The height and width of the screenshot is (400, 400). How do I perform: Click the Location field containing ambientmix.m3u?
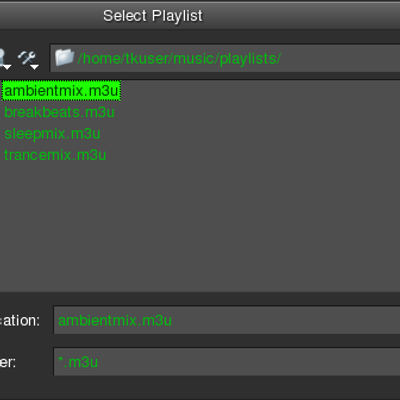pyautogui.click(x=227, y=320)
